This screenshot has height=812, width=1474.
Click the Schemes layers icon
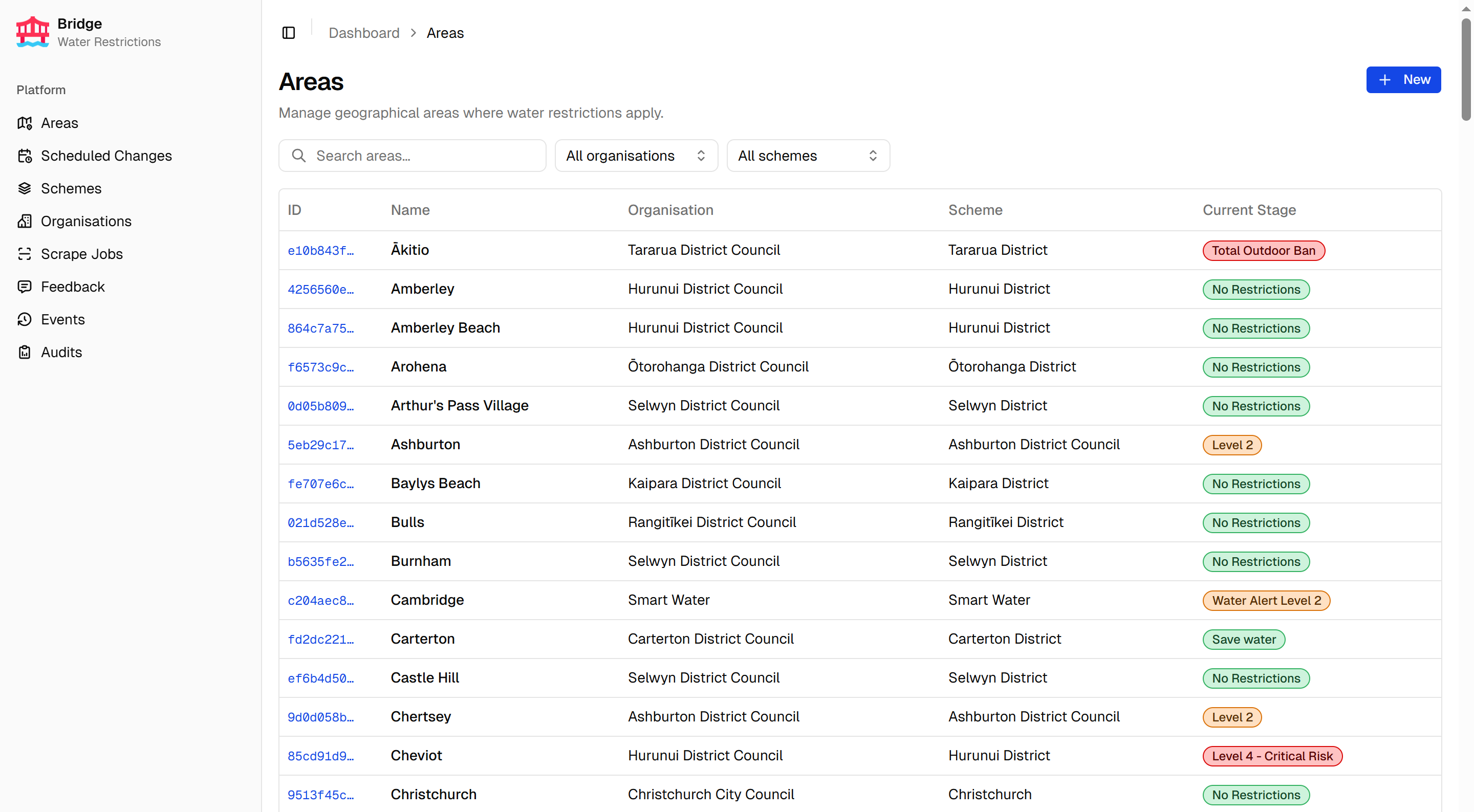click(25, 188)
